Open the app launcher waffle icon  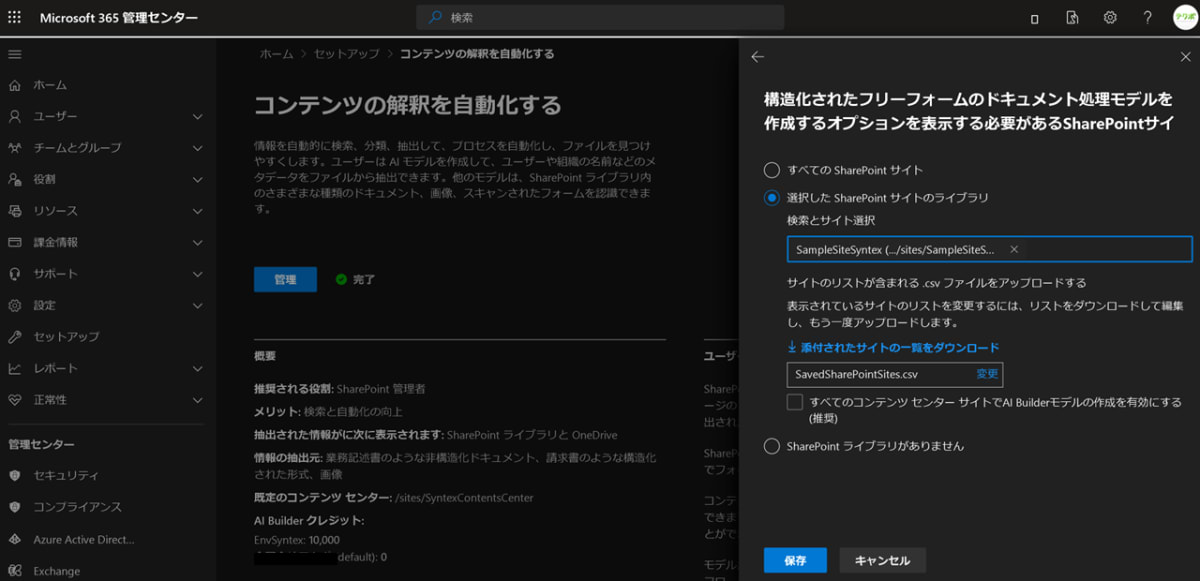(x=15, y=17)
